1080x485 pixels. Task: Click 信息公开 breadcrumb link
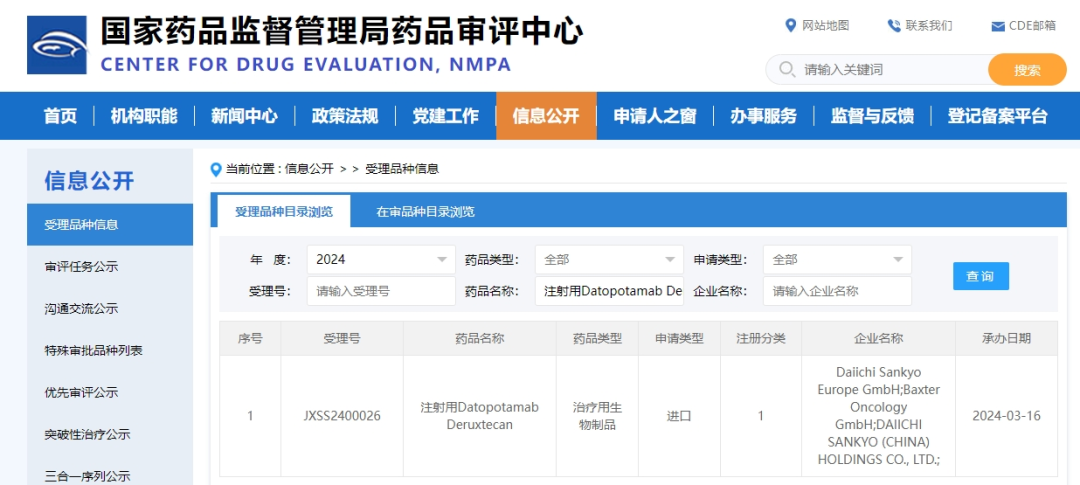pos(309,169)
